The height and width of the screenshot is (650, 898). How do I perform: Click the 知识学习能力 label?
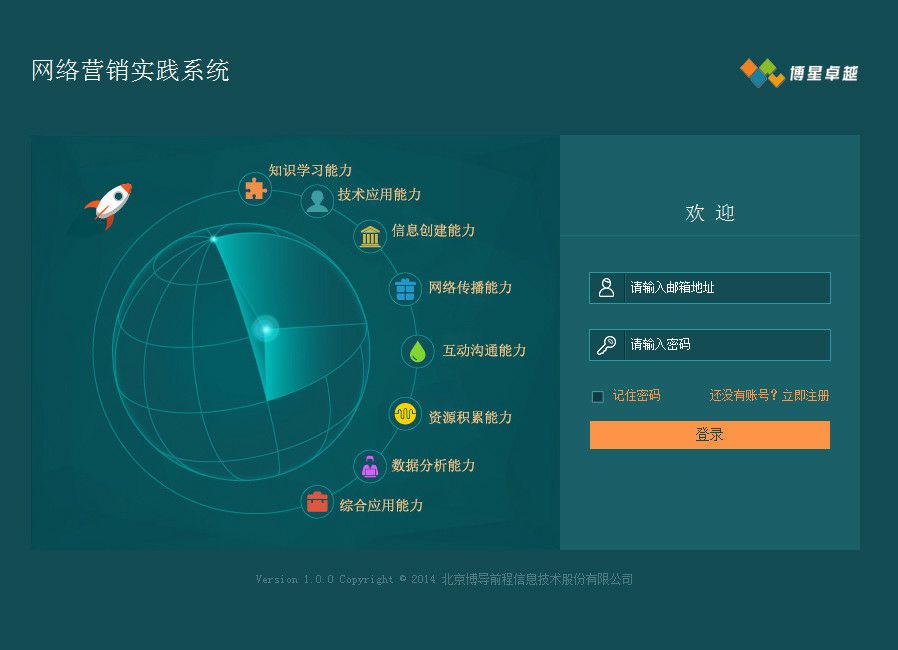coord(310,170)
